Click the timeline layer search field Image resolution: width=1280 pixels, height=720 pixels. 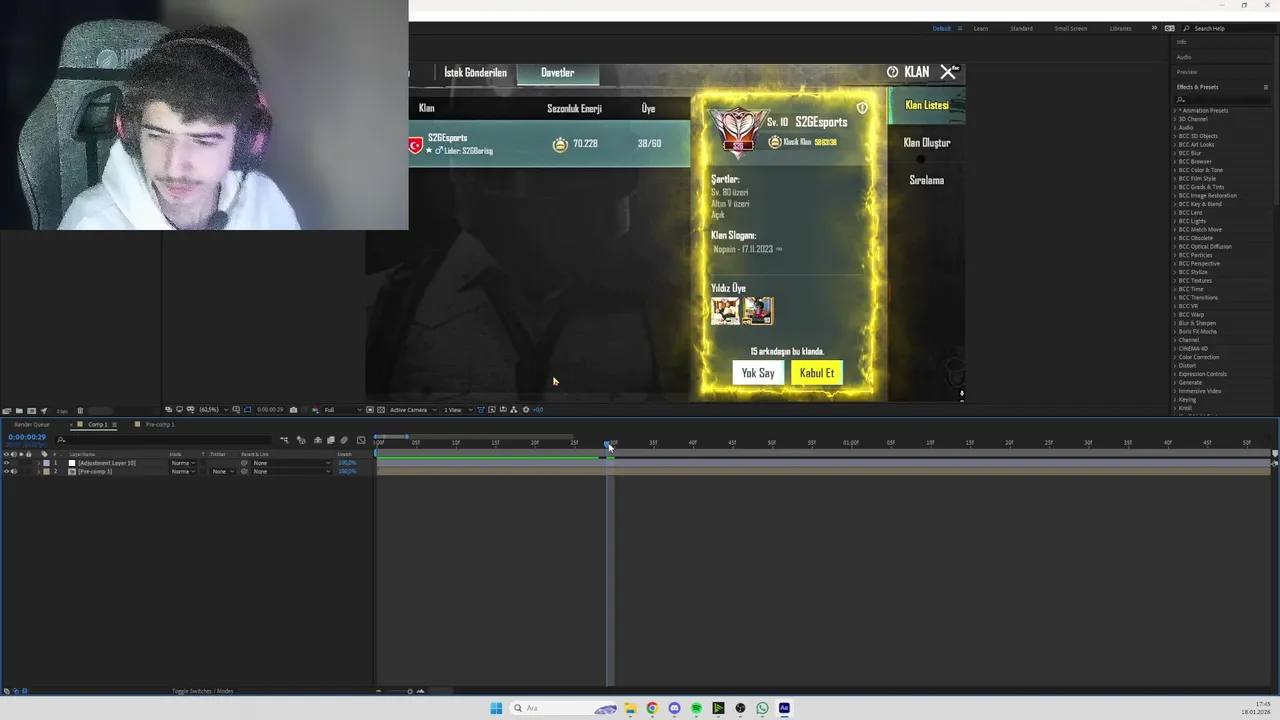coord(165,440)
